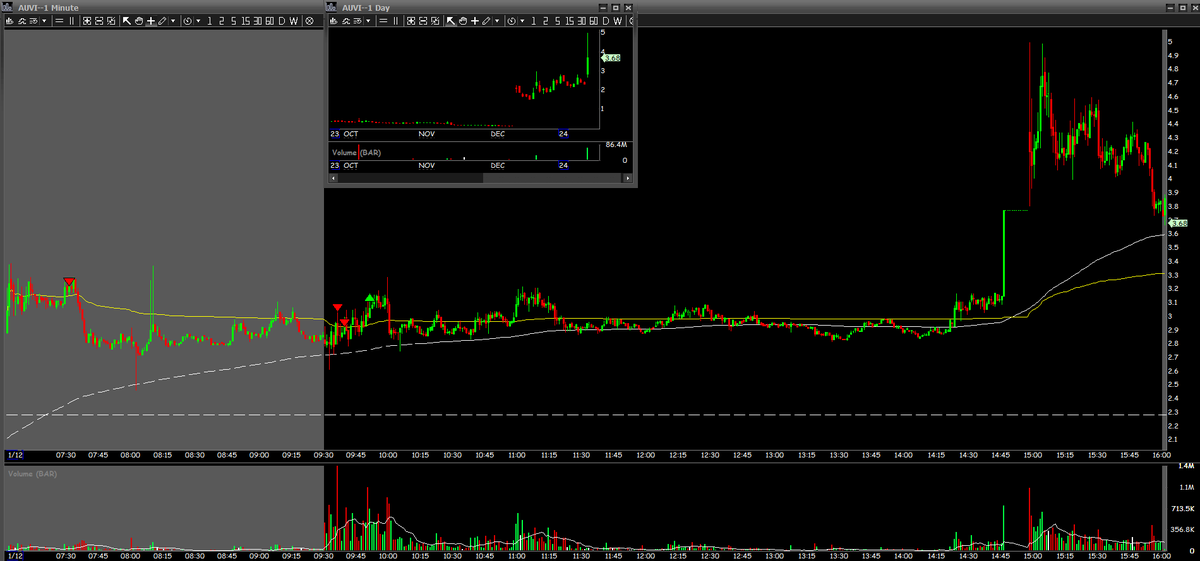Select the pencil drawing tool in 1 Day chart
Image resolution: width=1200 pixels, height=561 pixels.
click(x=486, y=21)
